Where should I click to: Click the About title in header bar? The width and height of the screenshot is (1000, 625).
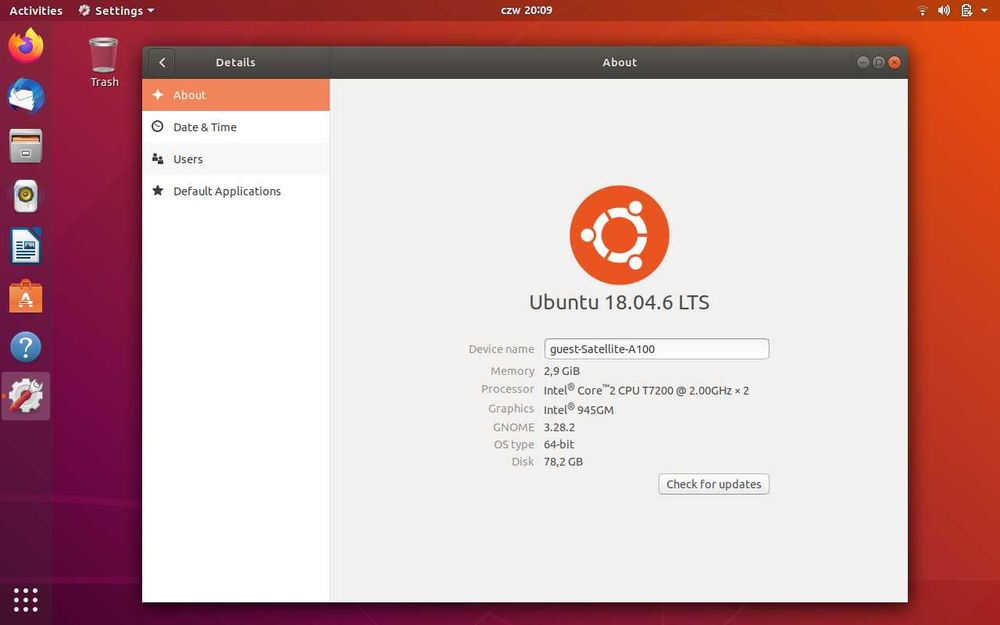click(619, 62)
